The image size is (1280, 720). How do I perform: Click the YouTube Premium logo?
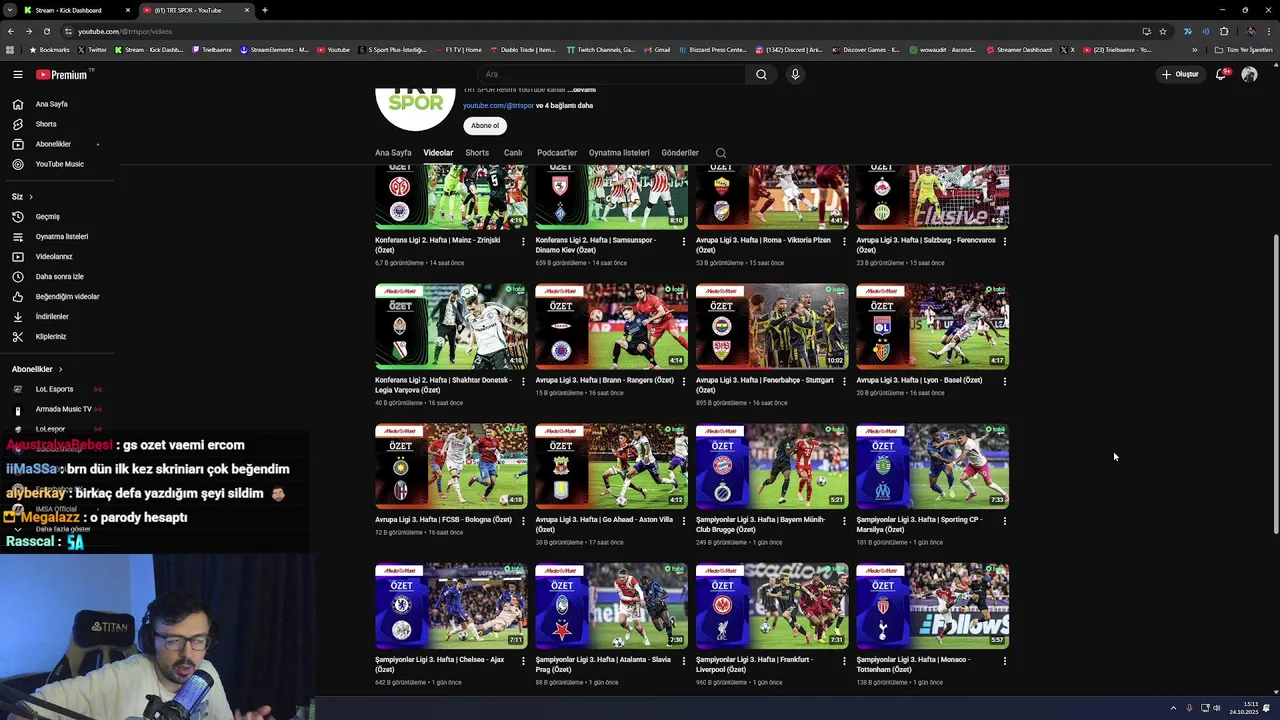pos(64,74)
